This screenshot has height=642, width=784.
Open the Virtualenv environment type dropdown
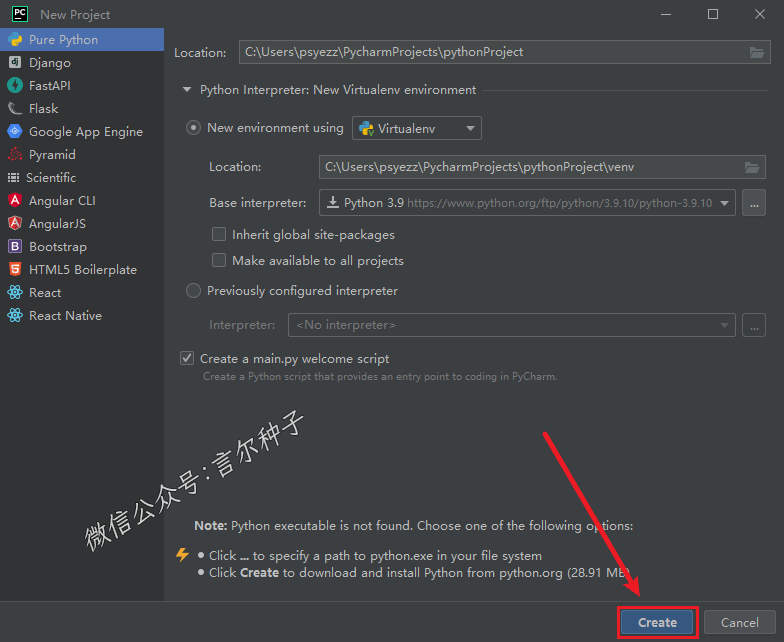(416, 128)
